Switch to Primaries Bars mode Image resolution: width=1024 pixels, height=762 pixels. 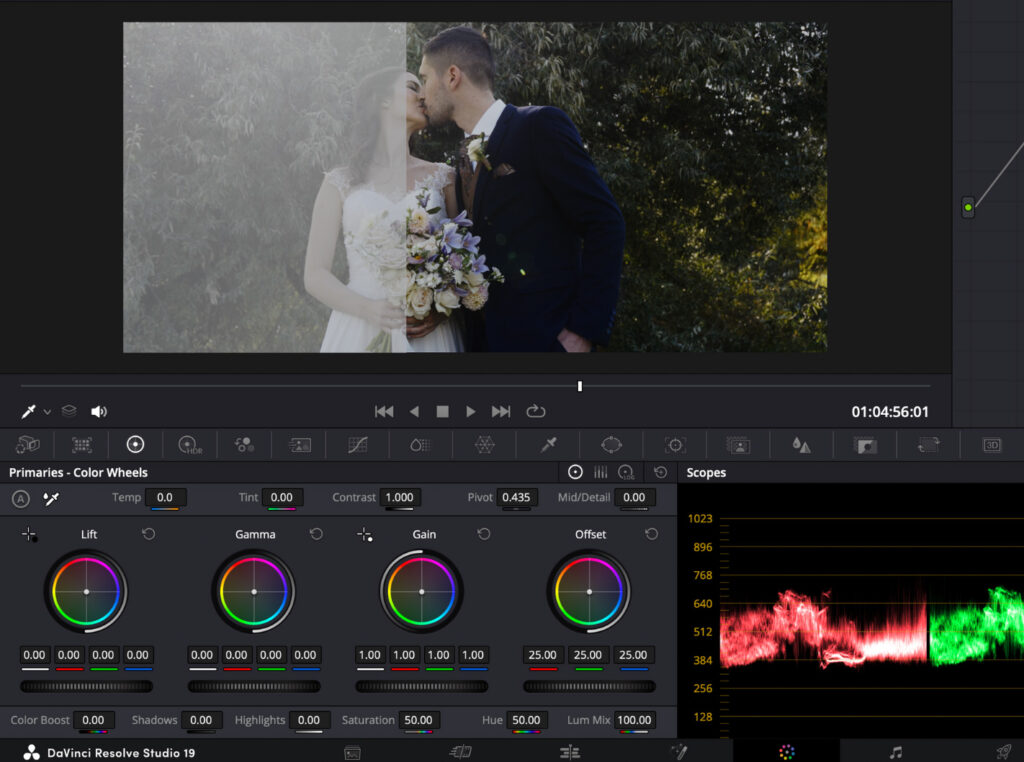coord(601,472)
